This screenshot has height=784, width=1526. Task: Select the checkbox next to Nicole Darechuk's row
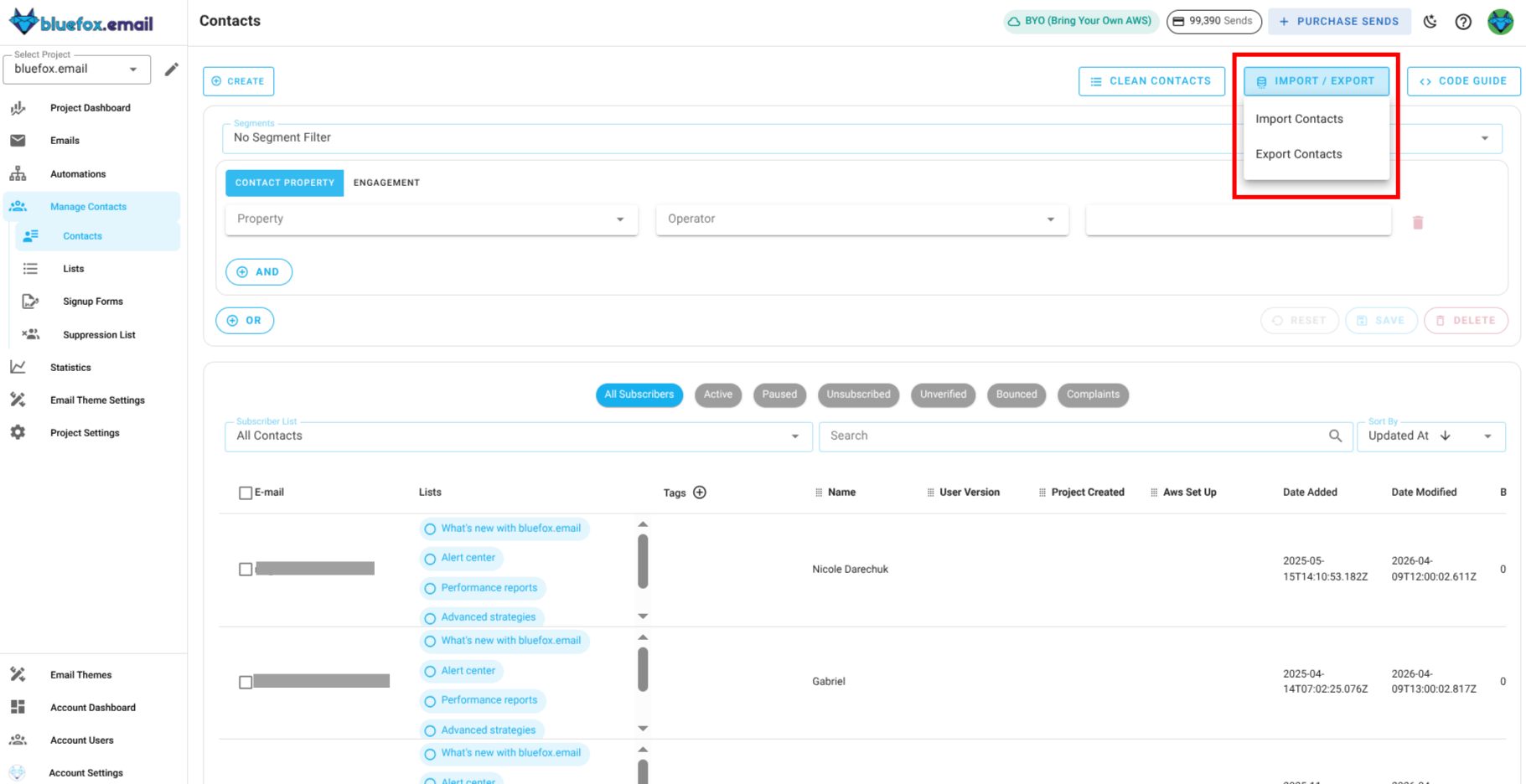[x=245, y=569]
